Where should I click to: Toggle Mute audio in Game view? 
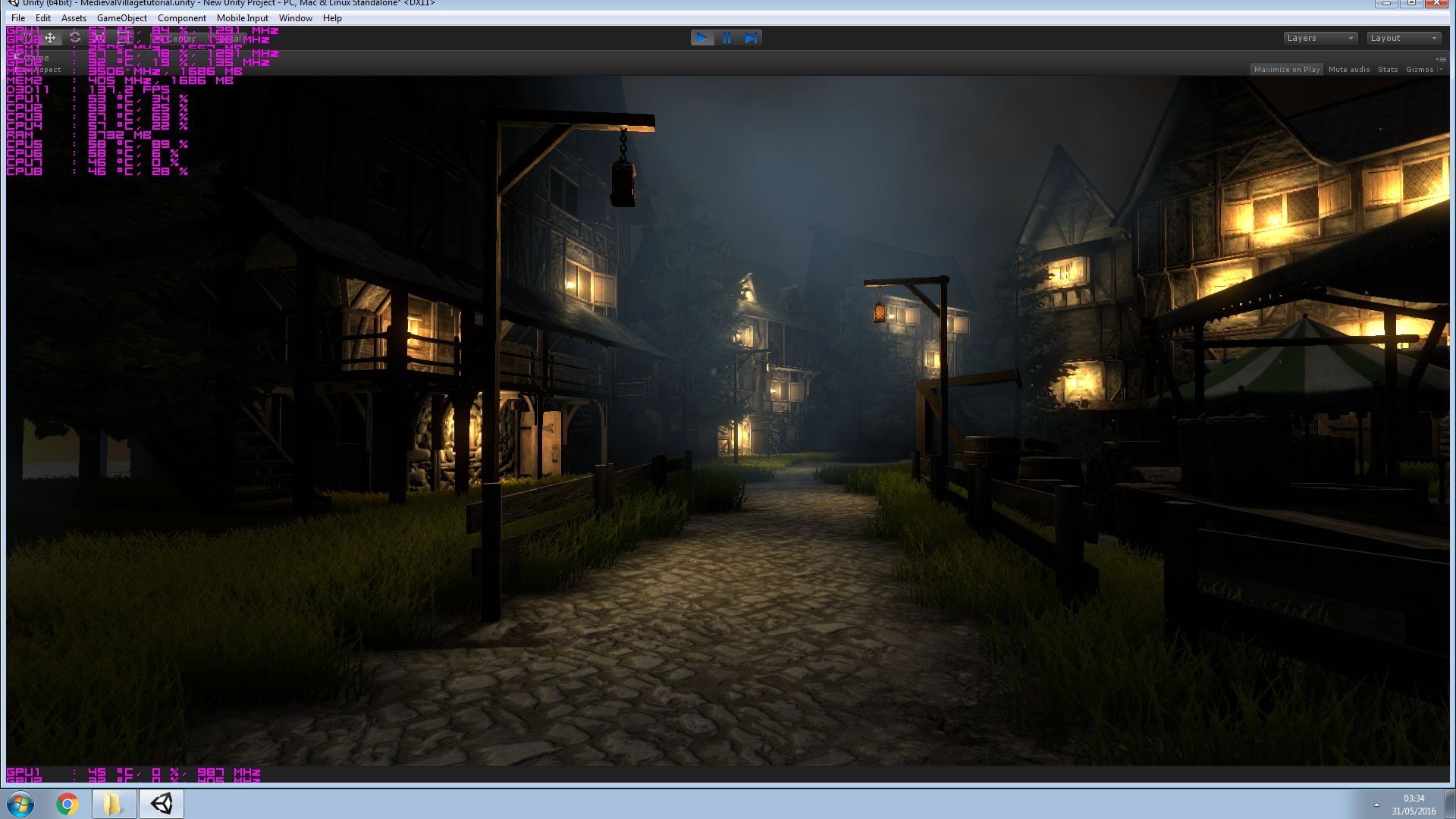click(x=1349, y=70)
